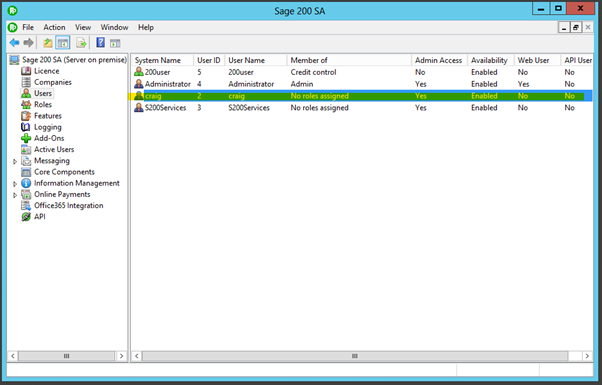
Task: Open the Help question mark toolbar icon
Action: click(x=100, y=43)
